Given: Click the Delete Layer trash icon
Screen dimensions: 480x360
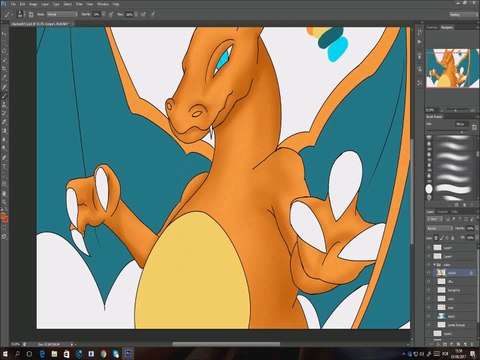Looking at the screenshot, I should tap(473, 344).
